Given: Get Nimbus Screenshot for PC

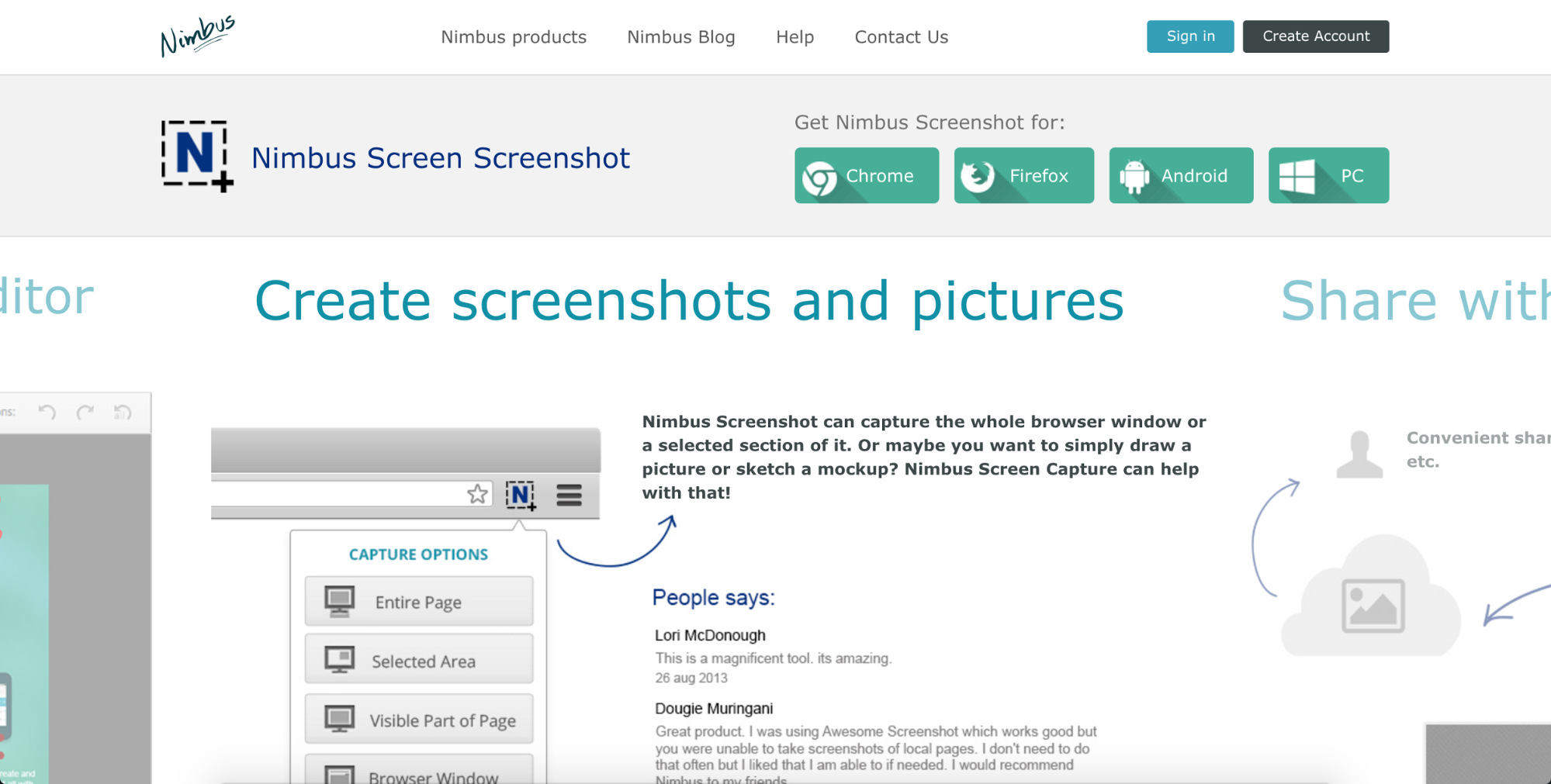Looking at the screenshot, I should (1328, 175).
